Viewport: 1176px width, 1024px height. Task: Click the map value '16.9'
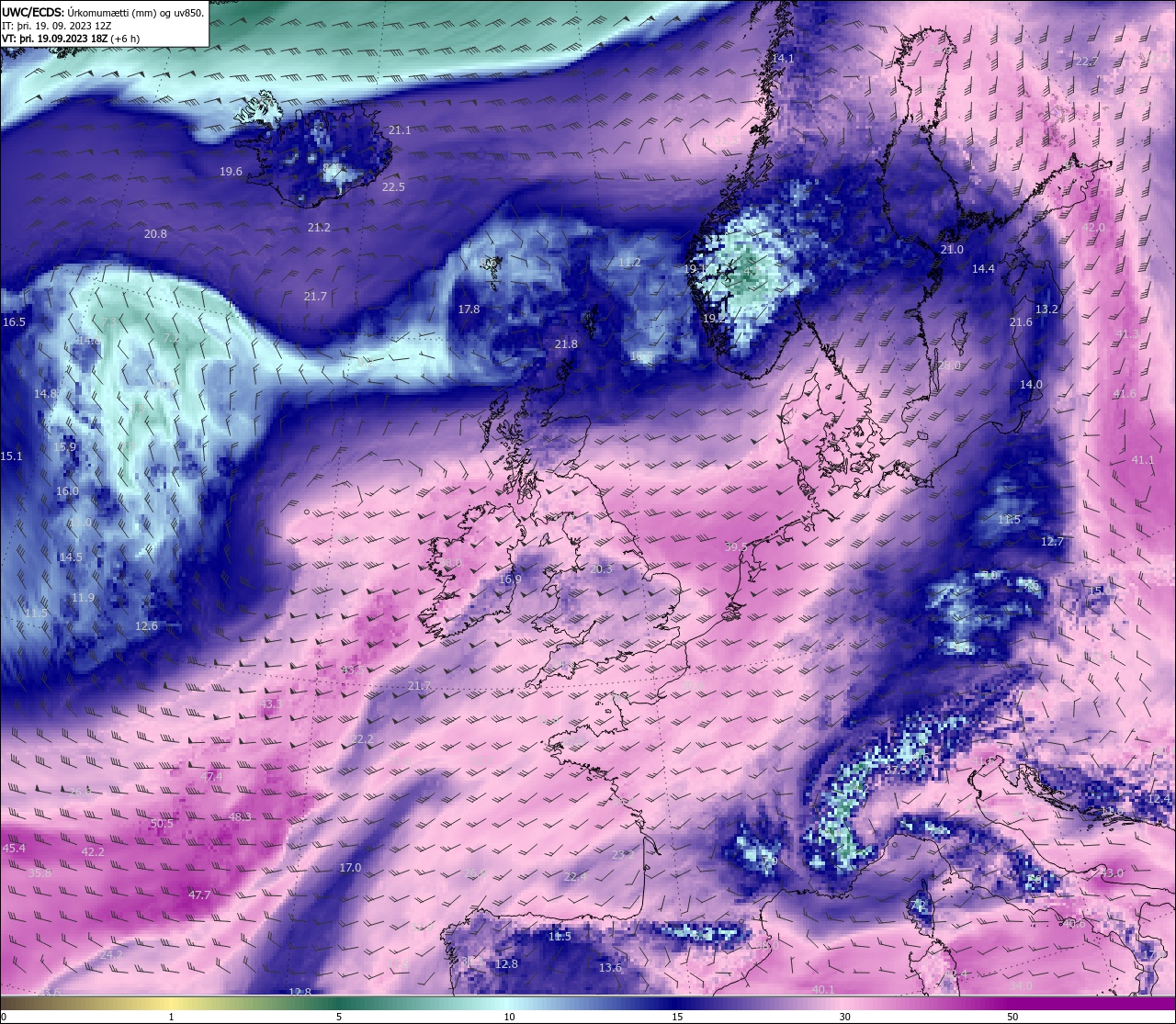(x=510, y=580)
